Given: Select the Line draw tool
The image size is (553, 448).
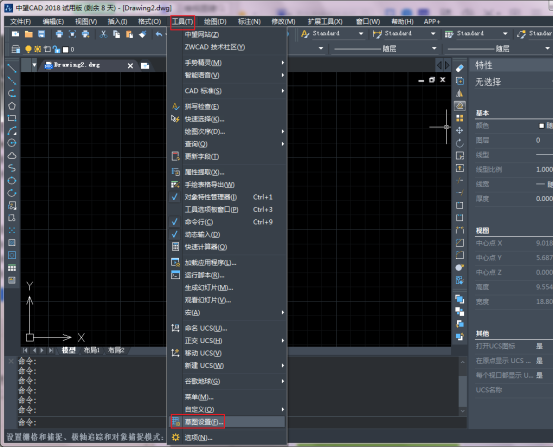Looking at the screenshot, I should pos(12,68).
